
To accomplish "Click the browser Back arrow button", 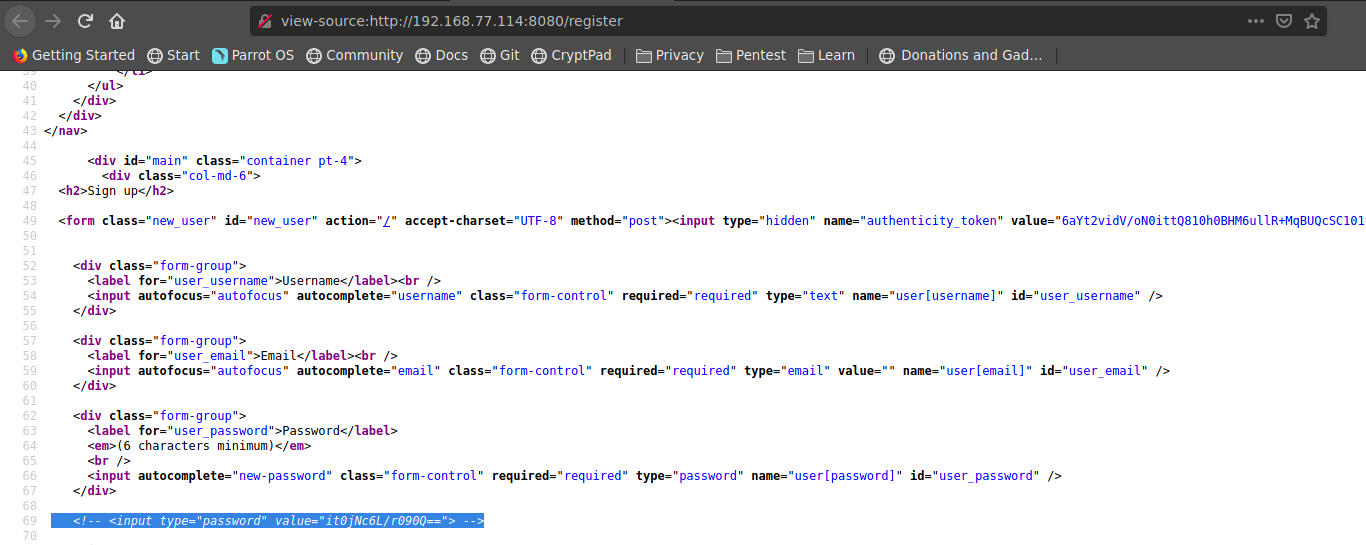I will coord(20,20).
